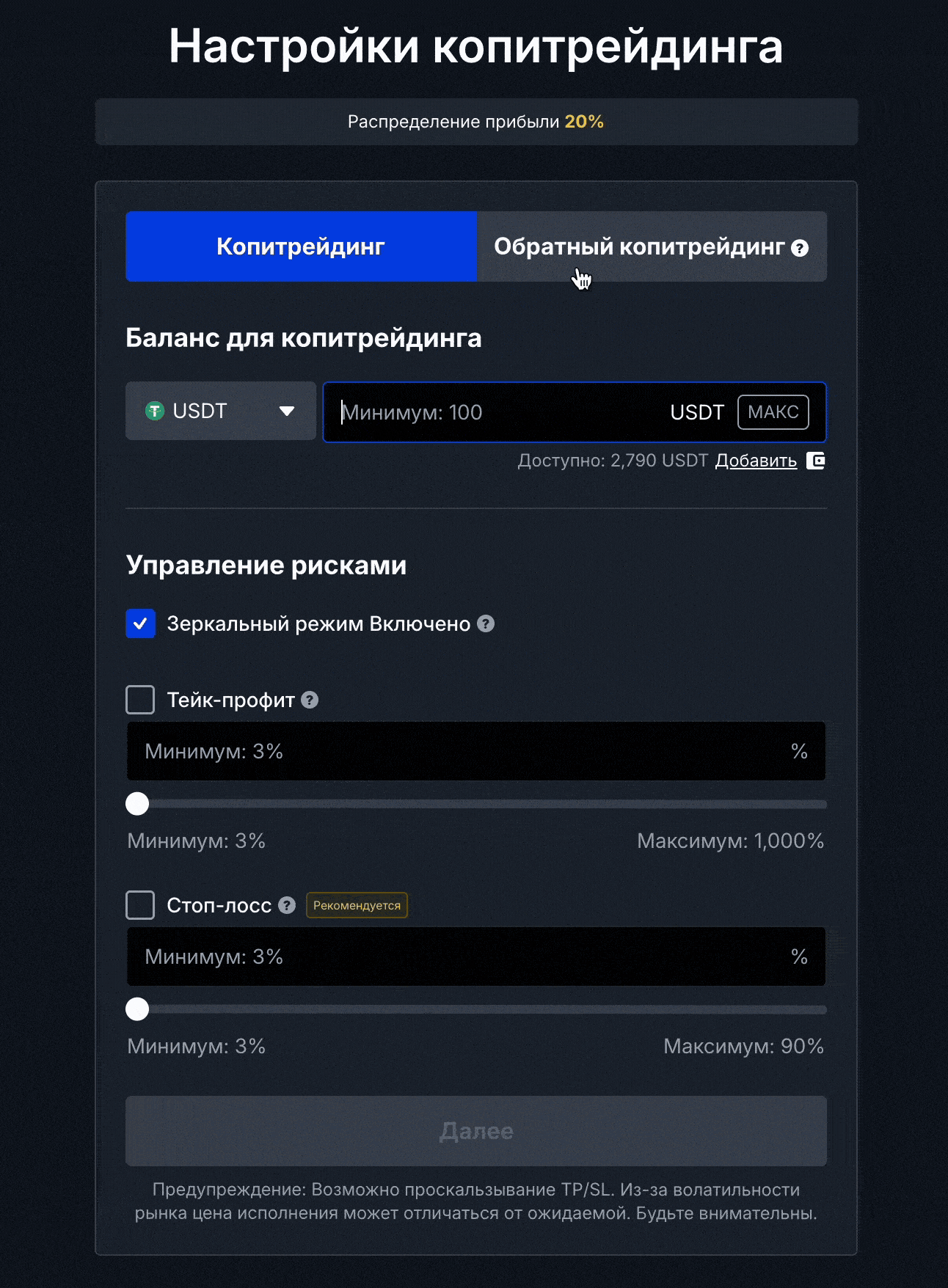Click help icon next to Стоп-лосс

[x=287, y=905]
